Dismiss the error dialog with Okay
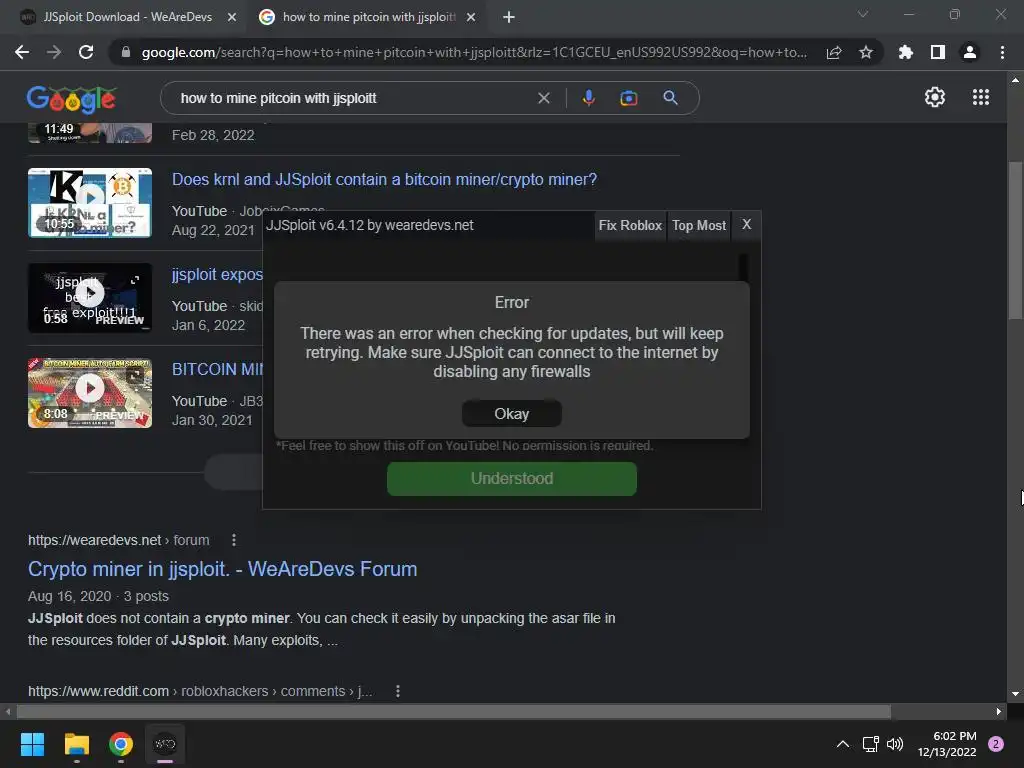 511,413
